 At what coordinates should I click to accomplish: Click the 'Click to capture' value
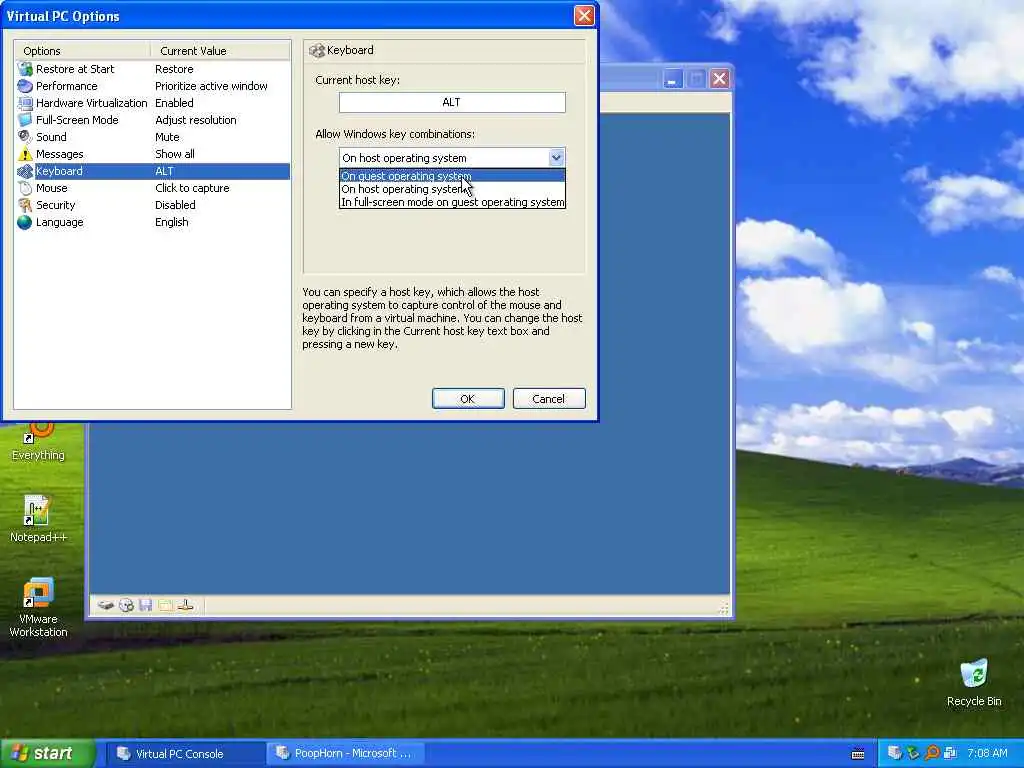click(192, 188)
